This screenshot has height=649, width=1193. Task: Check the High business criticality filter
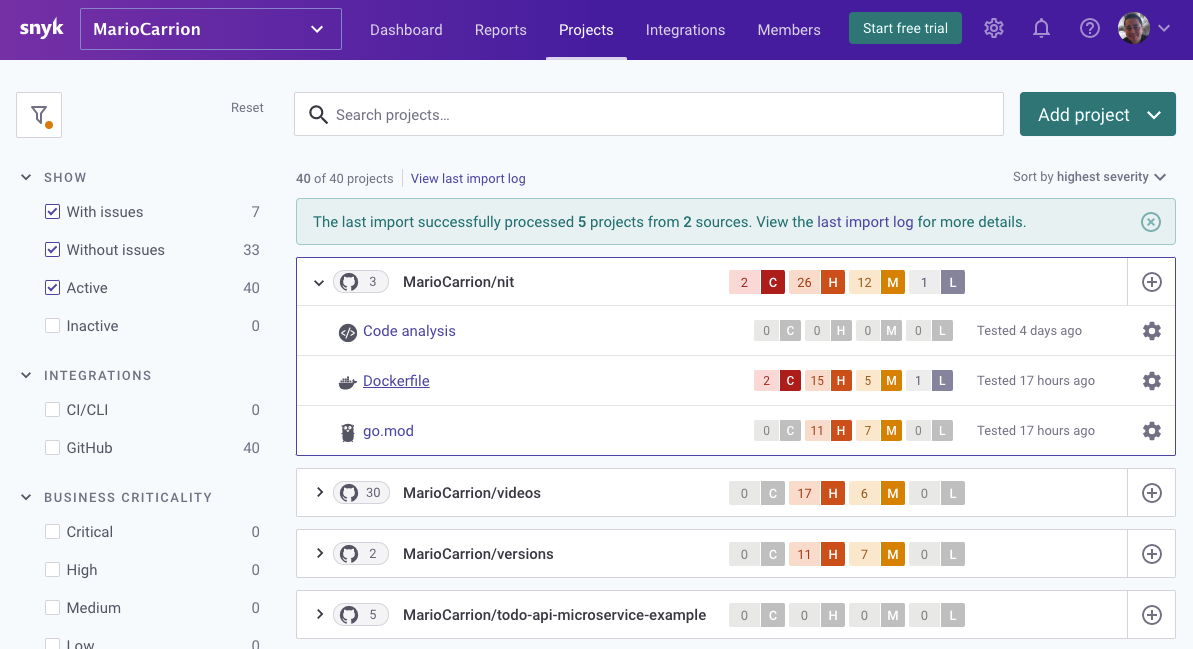(52, 569)
